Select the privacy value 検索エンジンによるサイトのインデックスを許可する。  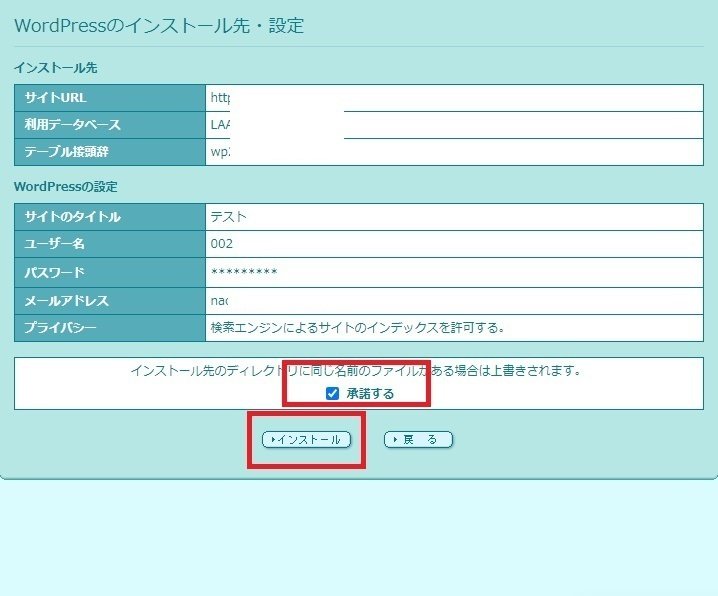click(358, 328)
